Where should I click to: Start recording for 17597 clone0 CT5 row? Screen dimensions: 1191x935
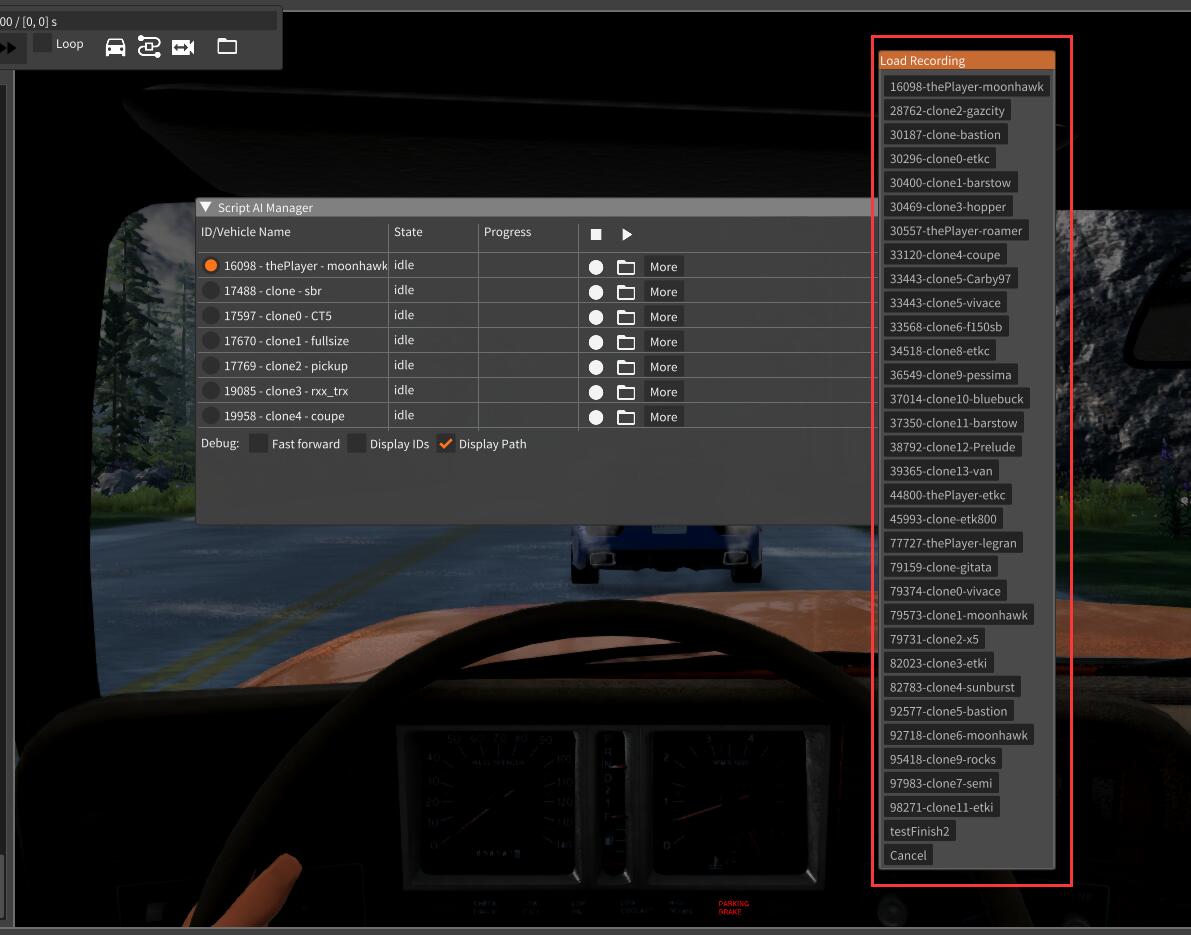(596, 317)
